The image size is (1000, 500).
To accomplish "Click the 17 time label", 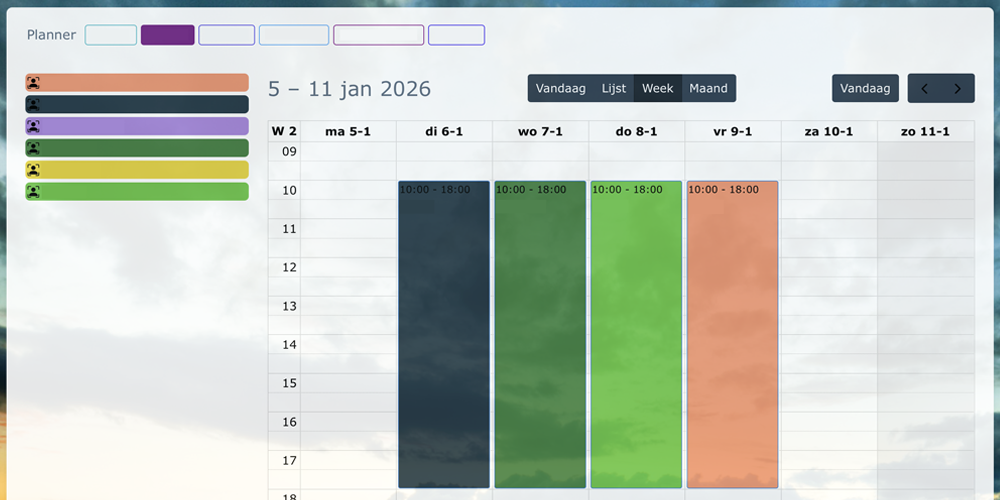I will pyautogui.click(x=290, y=460).
